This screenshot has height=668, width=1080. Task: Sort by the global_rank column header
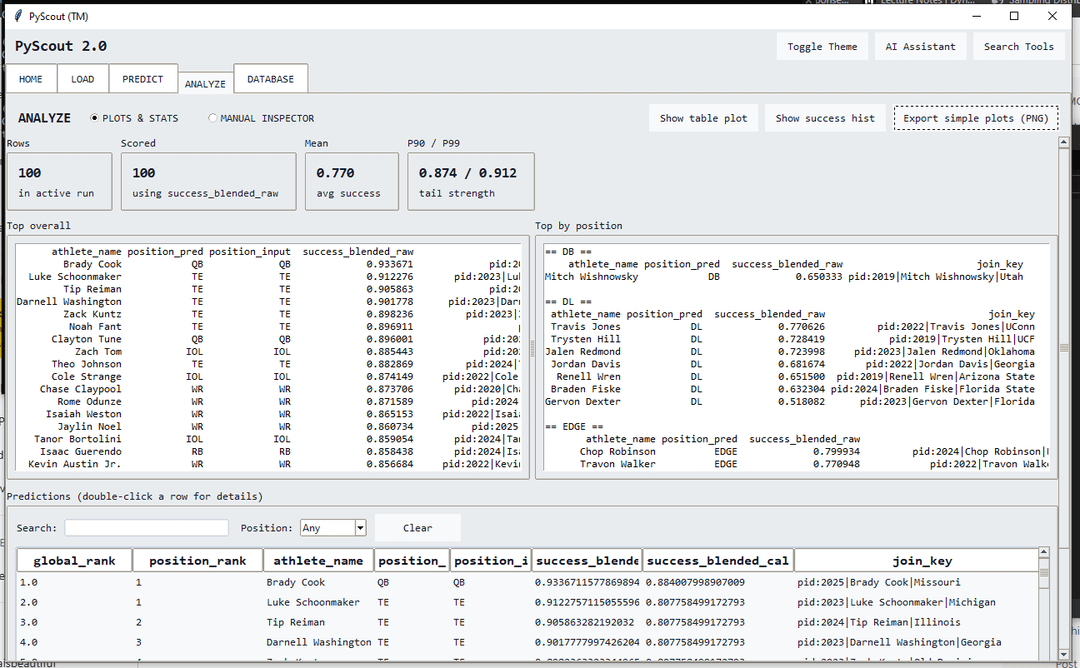click(x=74, y=561)
